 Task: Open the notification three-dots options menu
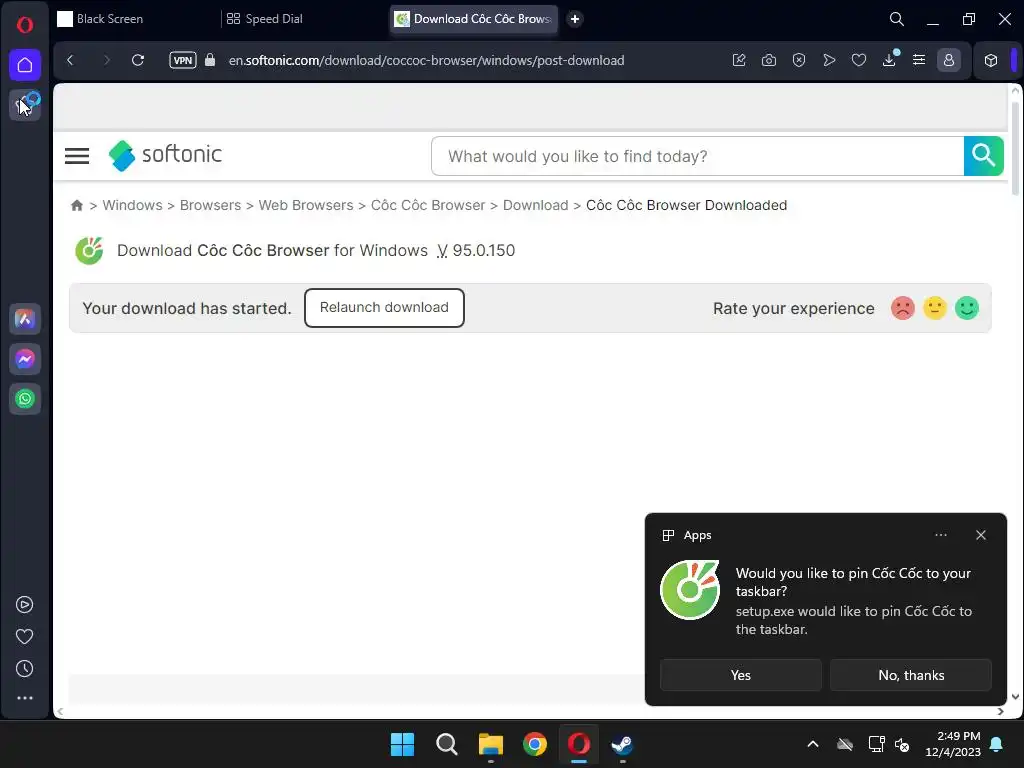point(940,535)
